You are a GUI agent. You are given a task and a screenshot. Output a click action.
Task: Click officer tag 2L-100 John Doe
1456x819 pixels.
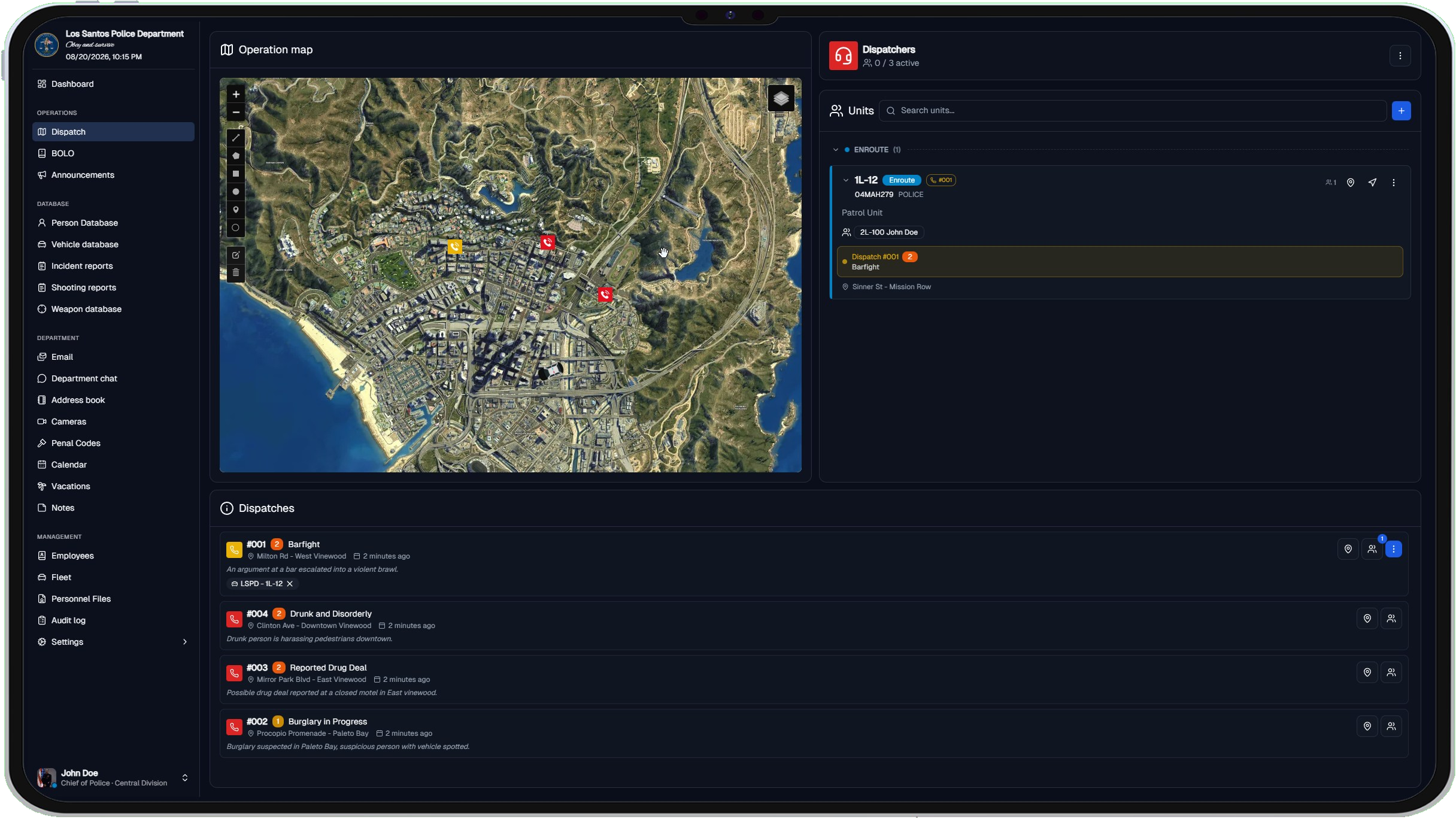[888, 232]
